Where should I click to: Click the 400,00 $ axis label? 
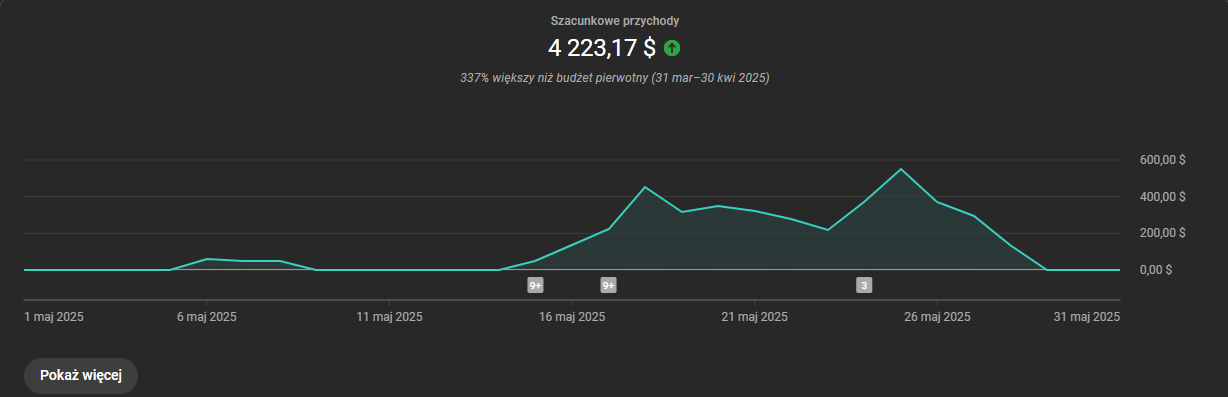click(x=1162, y=196)
